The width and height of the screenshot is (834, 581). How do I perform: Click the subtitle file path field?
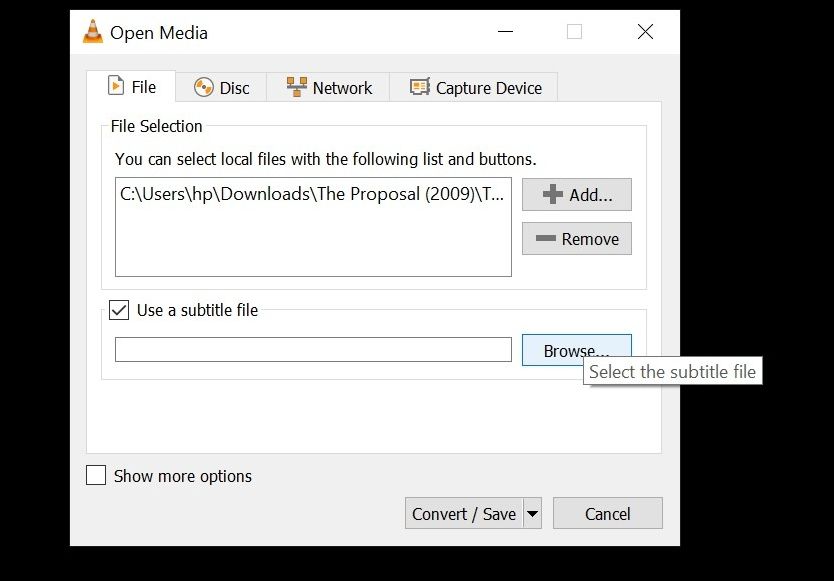coord(313,350)
